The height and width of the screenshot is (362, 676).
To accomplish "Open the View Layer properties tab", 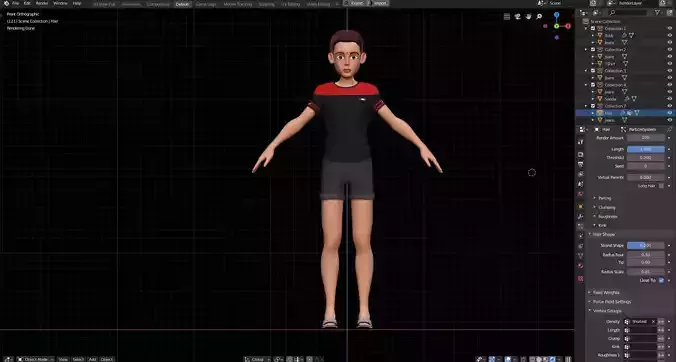I will 580,174.
